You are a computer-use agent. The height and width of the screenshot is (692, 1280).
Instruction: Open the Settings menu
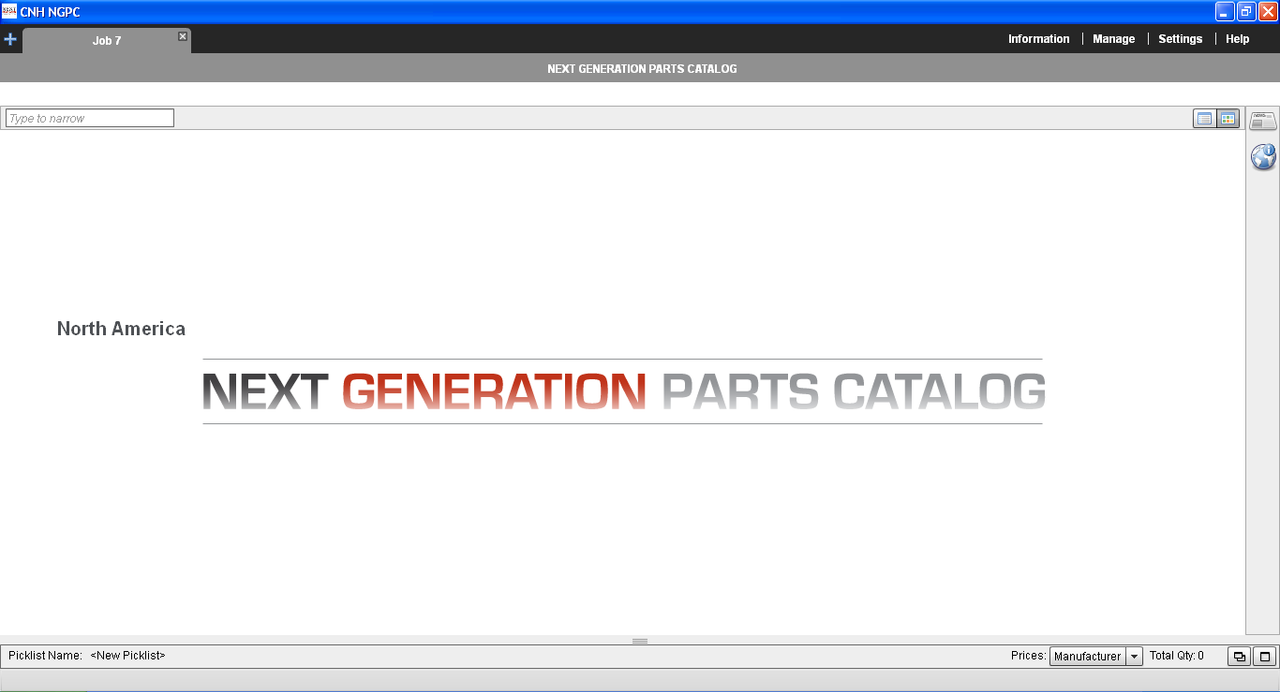pos(1180,39)
